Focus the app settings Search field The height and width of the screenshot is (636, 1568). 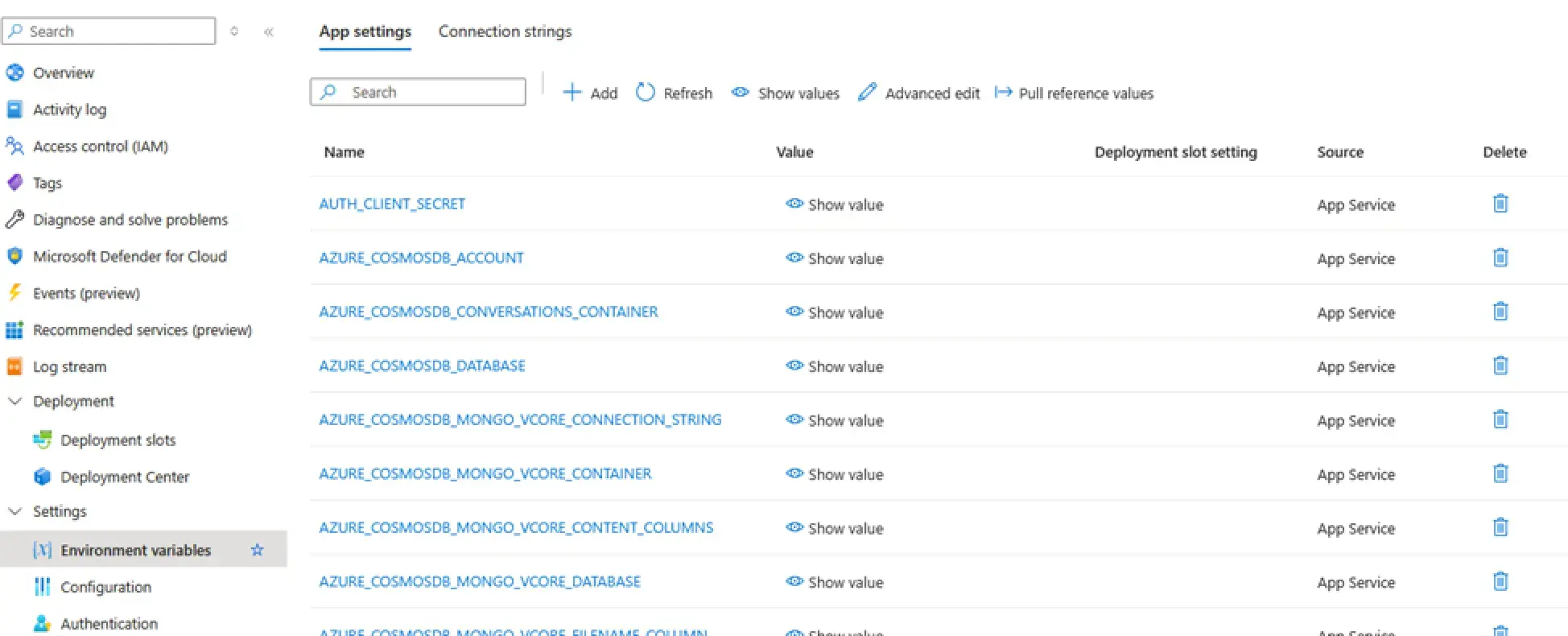point(419,92)
